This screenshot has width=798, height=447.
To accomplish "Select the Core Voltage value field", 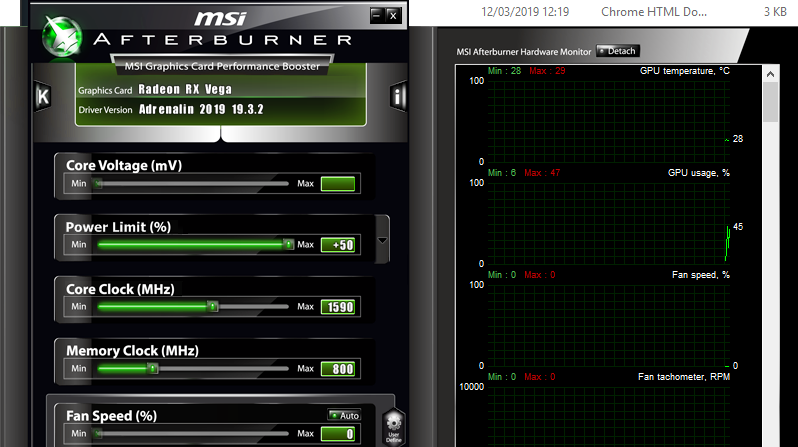I will [338, 184].
